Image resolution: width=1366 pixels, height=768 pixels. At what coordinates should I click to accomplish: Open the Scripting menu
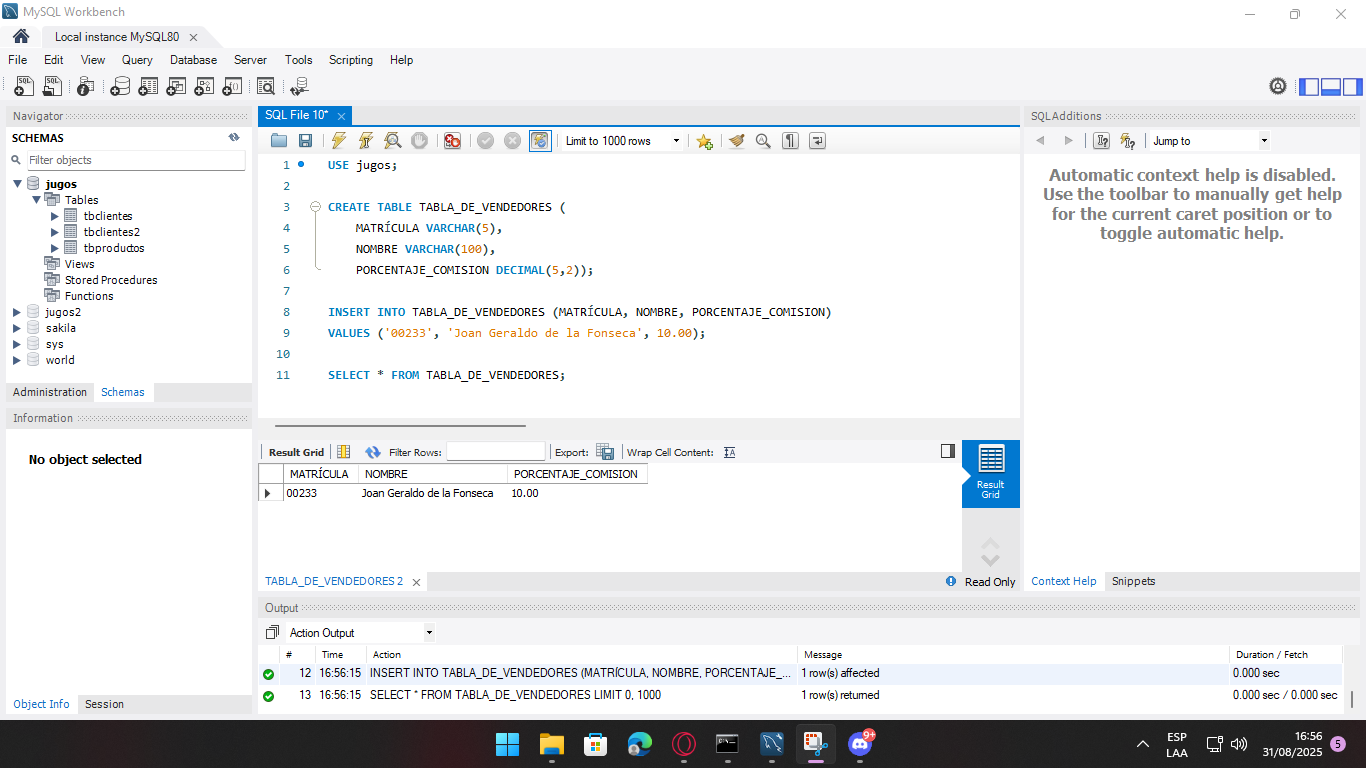pos(351,60)
